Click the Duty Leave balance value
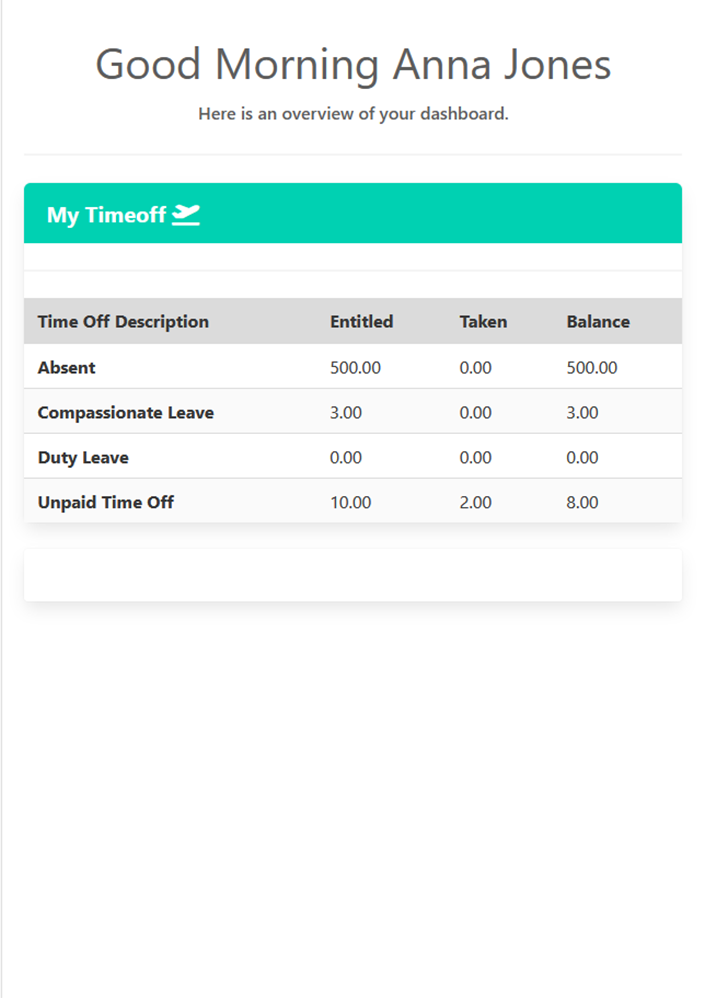Screen dimensions: 701x998 (x=582, y=457)
